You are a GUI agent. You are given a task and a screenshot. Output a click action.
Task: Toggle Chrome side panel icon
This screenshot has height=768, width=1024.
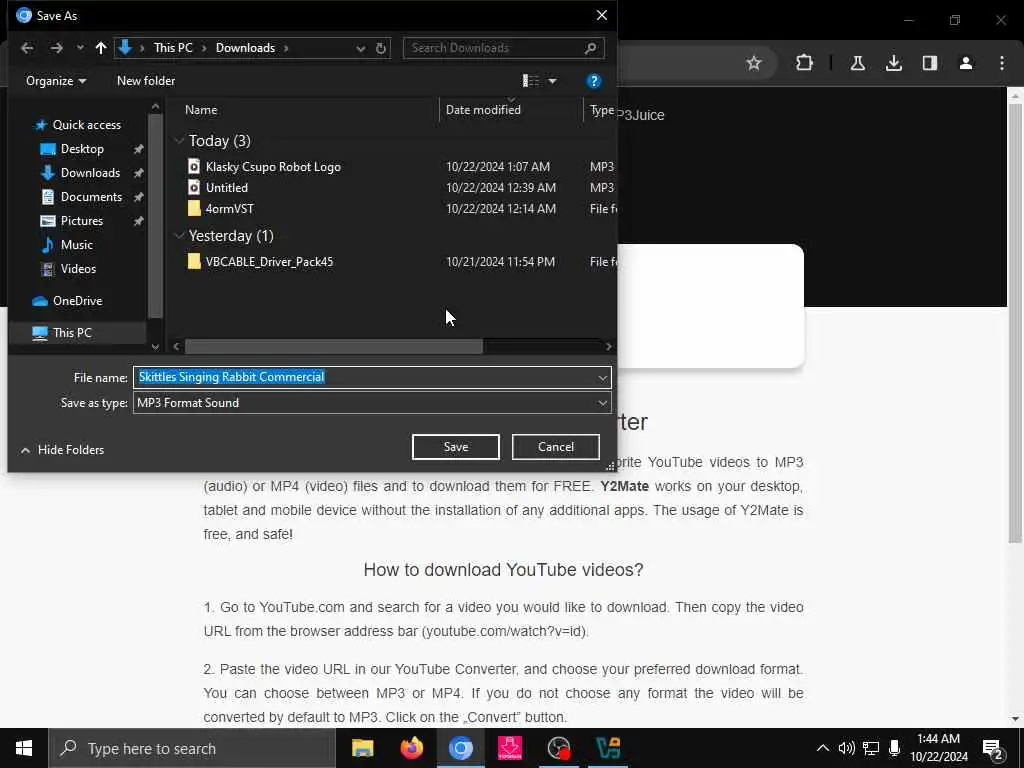(x=930, y=63)
